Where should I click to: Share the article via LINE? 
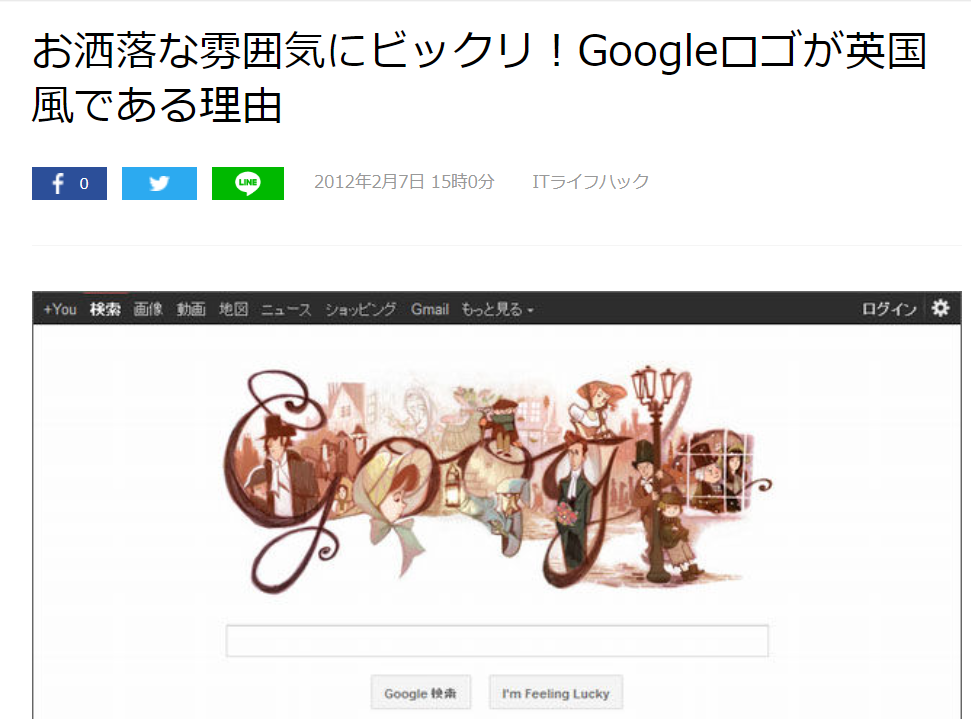point(248,183)
